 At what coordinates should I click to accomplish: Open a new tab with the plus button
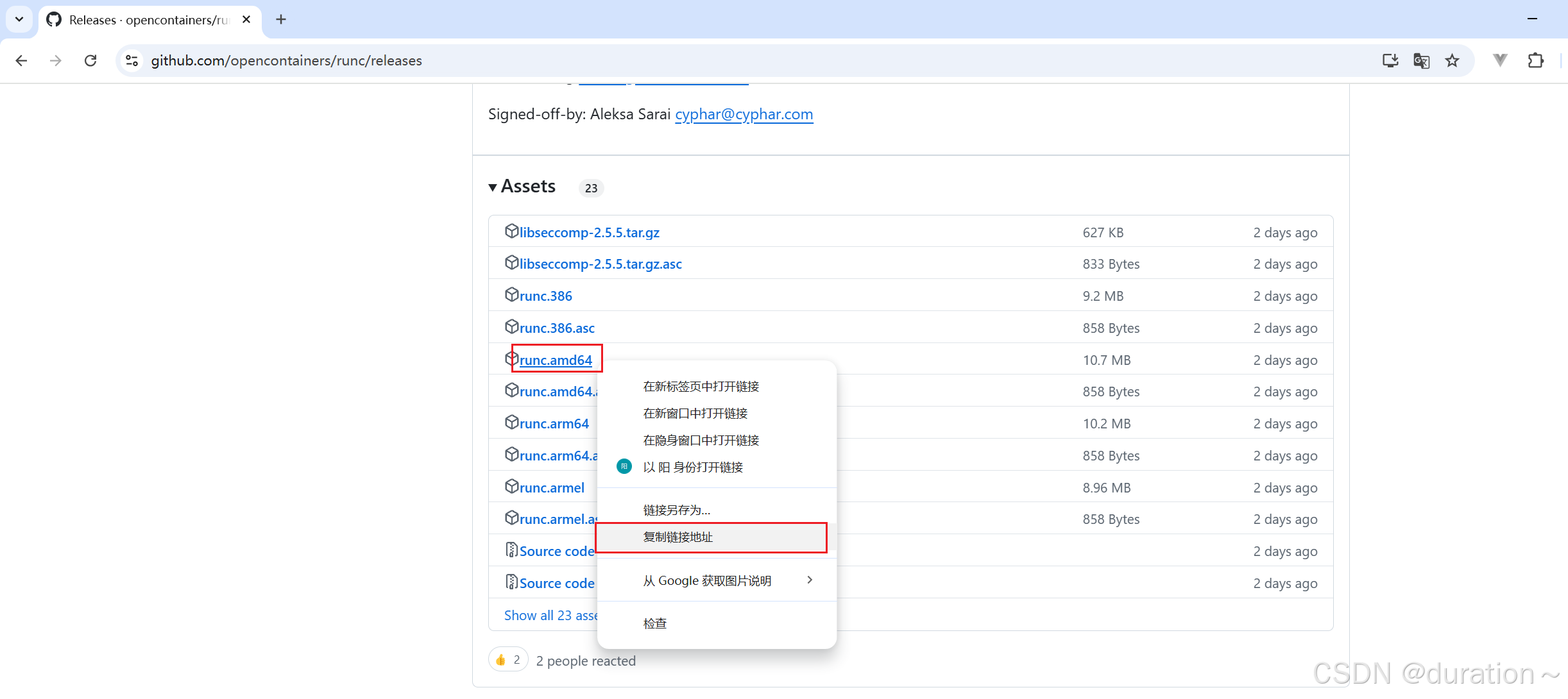281,19
